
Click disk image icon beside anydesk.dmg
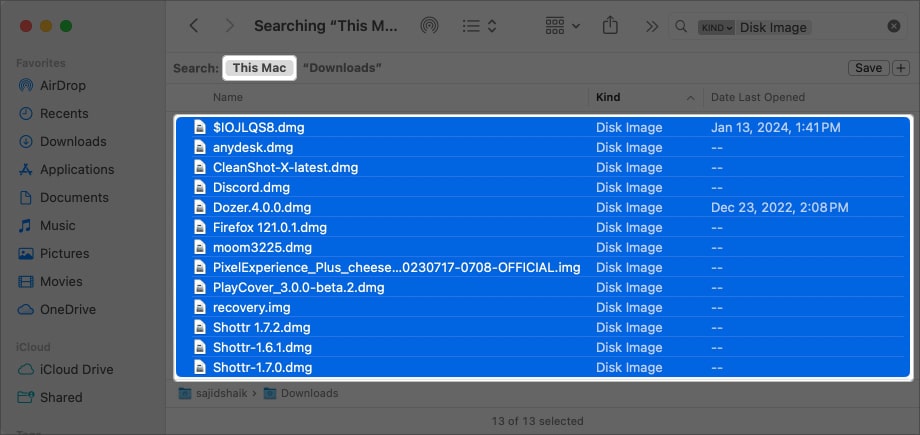[201, 147]
